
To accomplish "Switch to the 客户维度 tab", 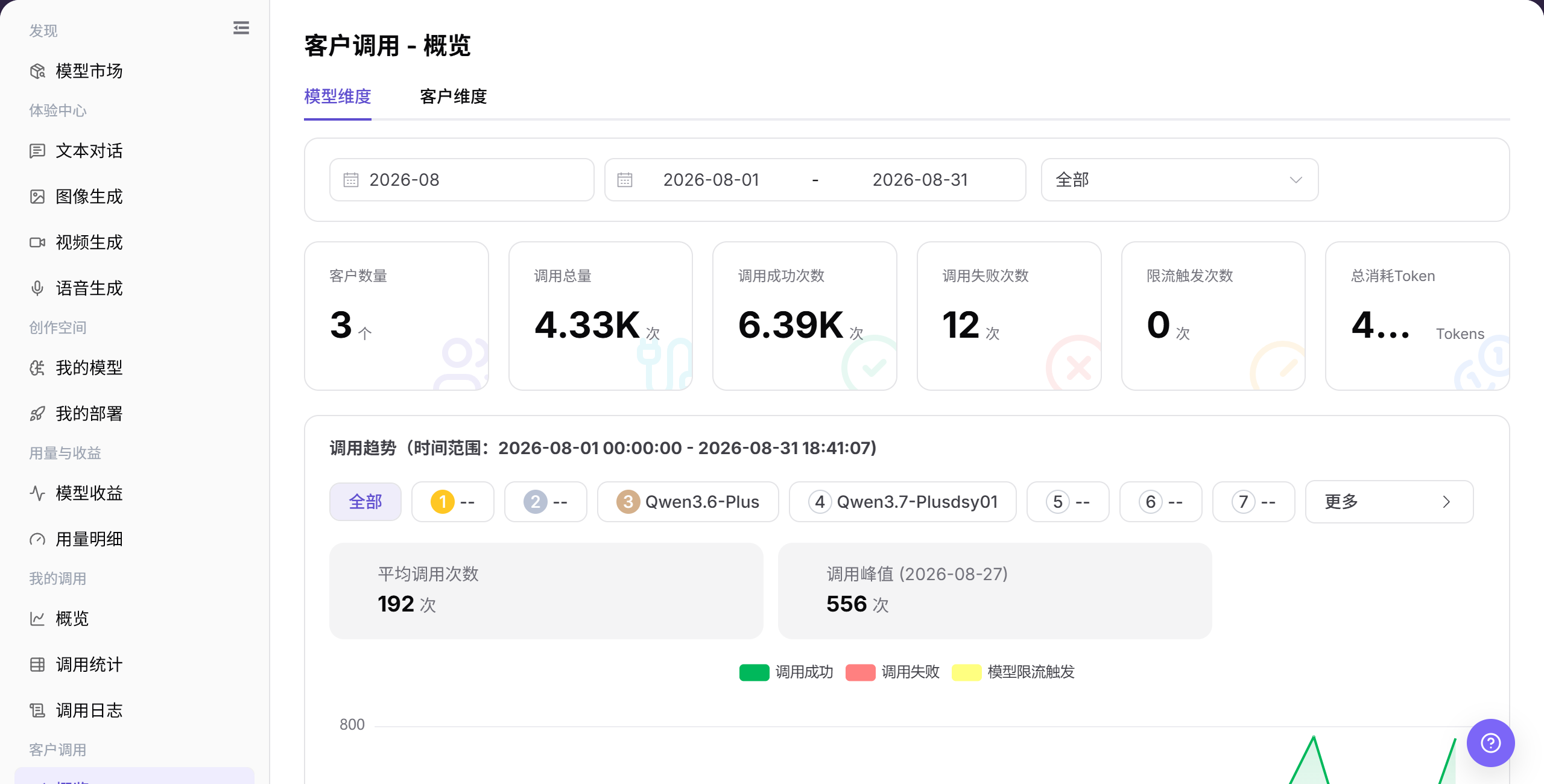I will (454, 96).
